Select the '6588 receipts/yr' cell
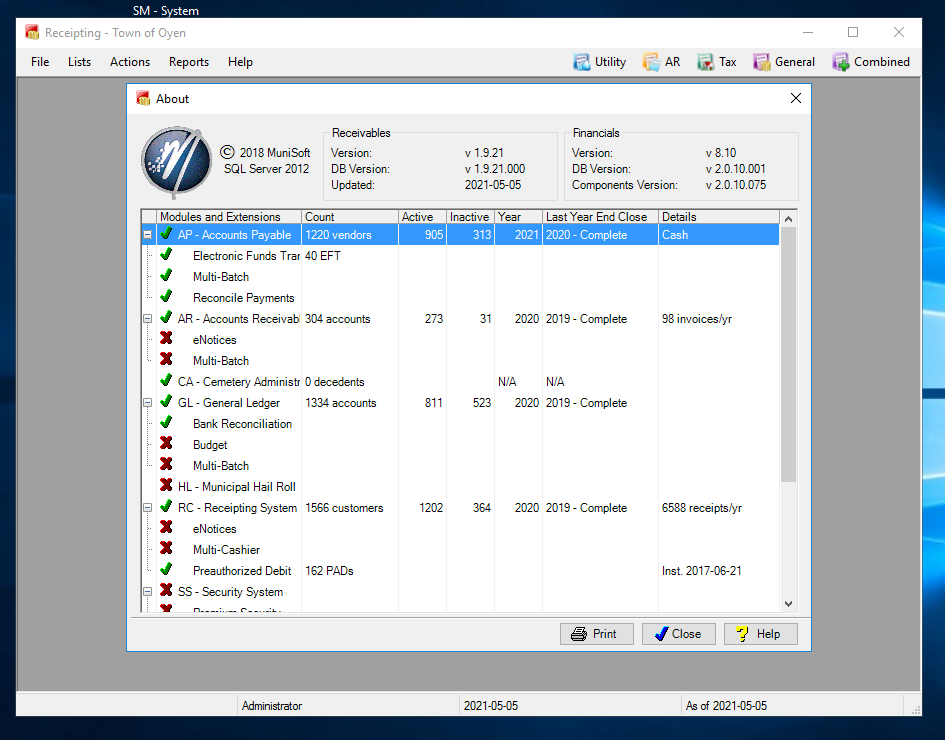Image resolution: width=945 pixels, height=740 pixels. (x=718, y=508)
